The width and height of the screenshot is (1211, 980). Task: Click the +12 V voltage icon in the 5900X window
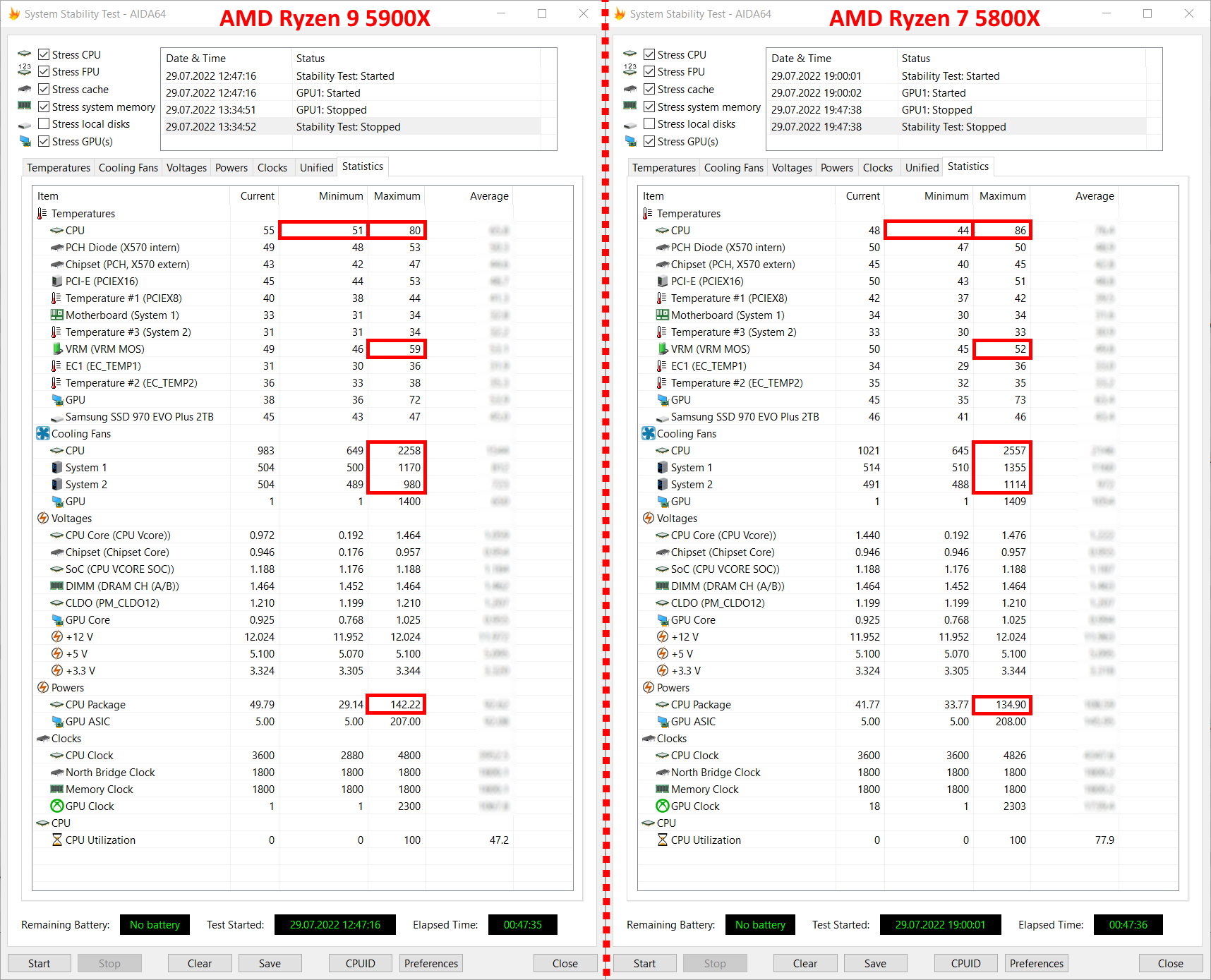click(x=57, y=636)
